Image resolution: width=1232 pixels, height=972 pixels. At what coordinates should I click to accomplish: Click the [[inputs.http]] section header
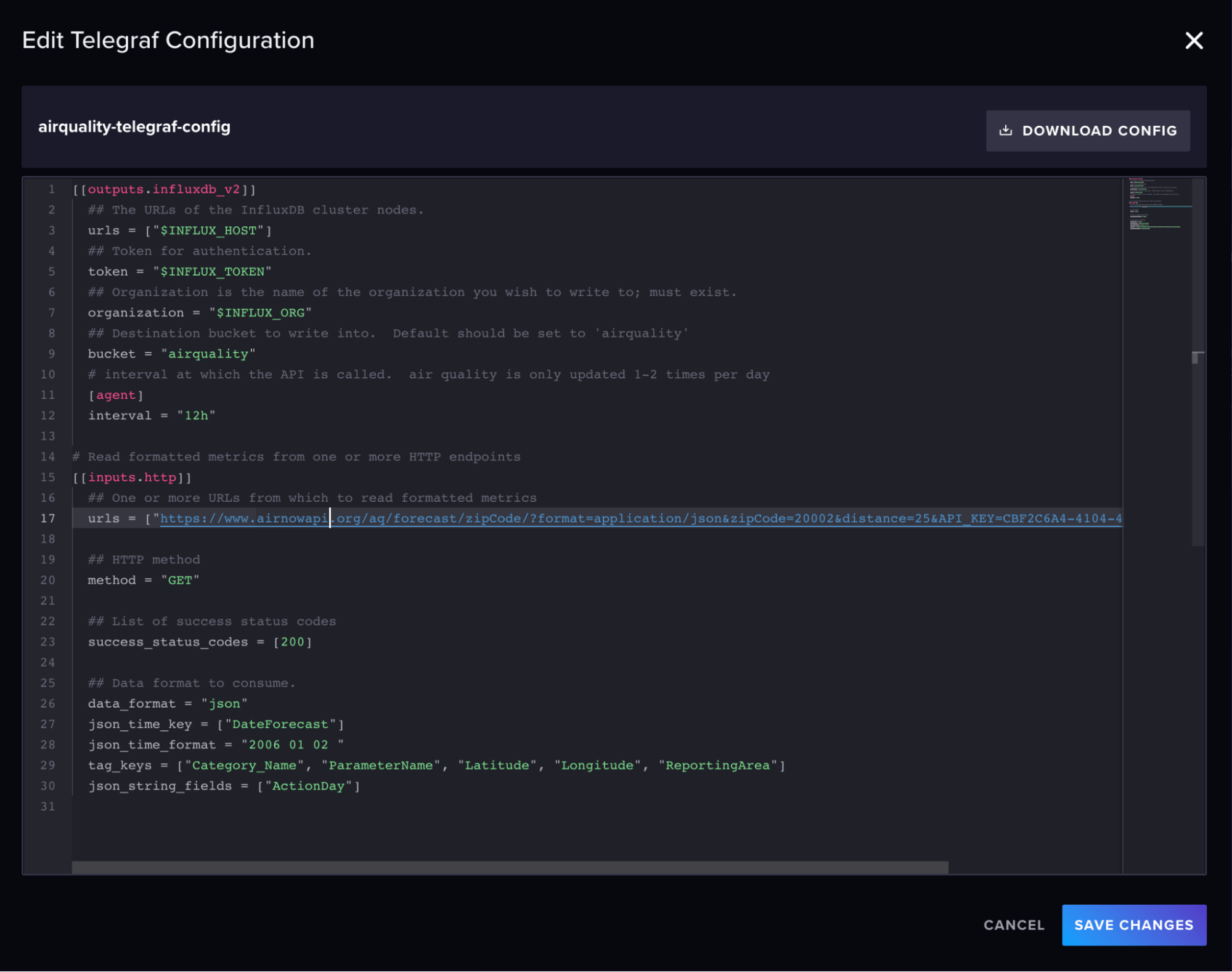click(x=132, y=478)
